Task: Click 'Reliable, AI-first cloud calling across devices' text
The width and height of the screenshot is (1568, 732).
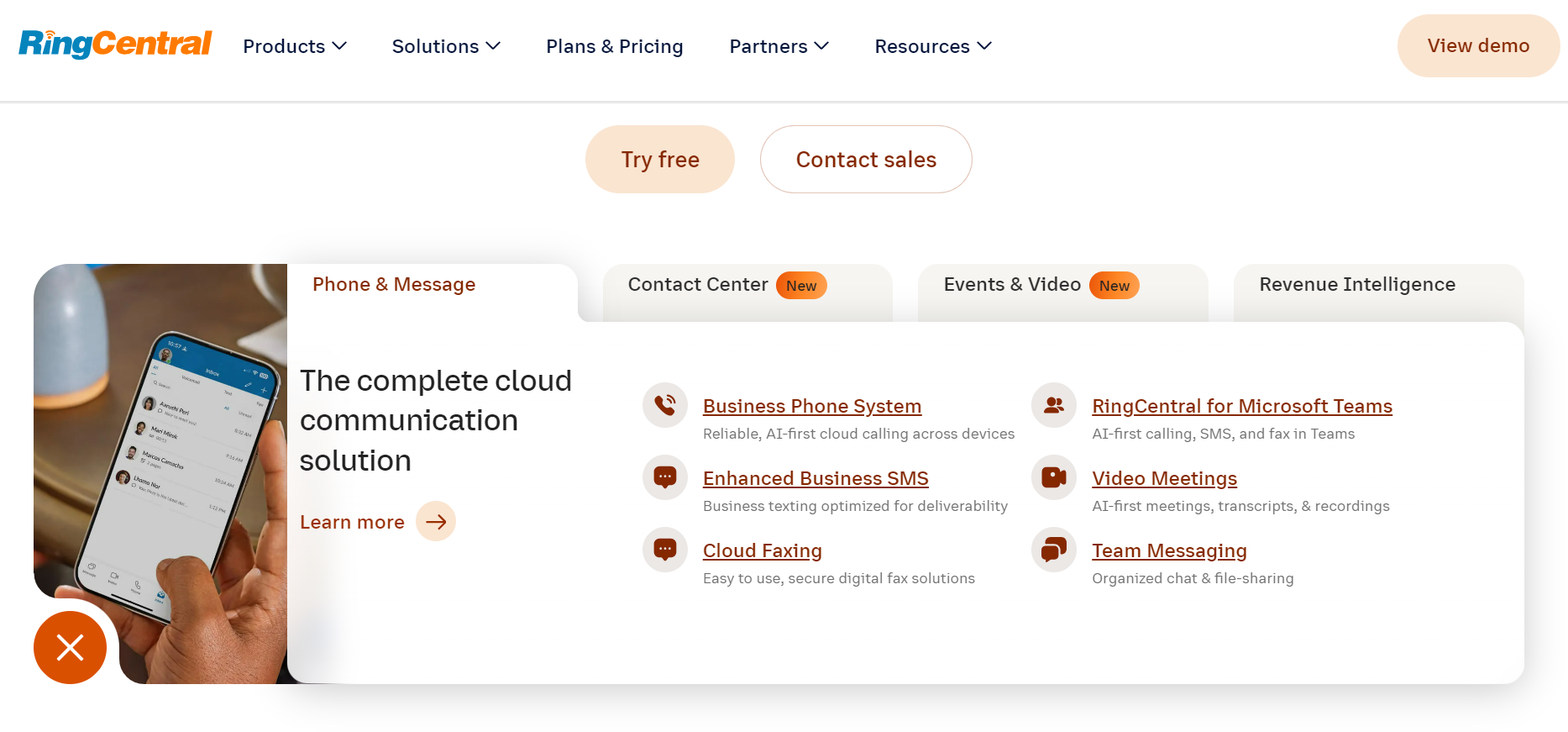Action: pyautogui.click(x=858, y=434)
